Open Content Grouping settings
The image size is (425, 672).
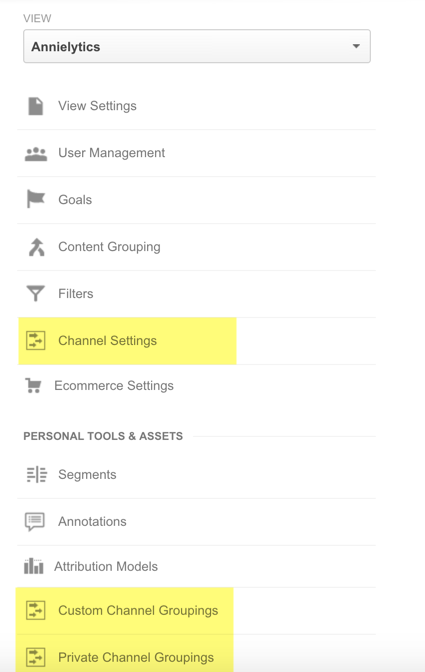tap(109, 247)
